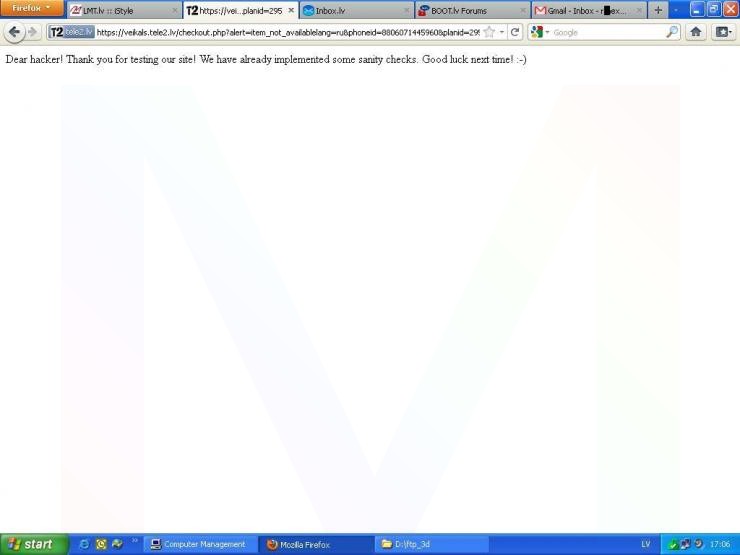Screen dimensions: 740x555
Task: Close the active tele2 checkout tab
Action: [x=291, y=10]
